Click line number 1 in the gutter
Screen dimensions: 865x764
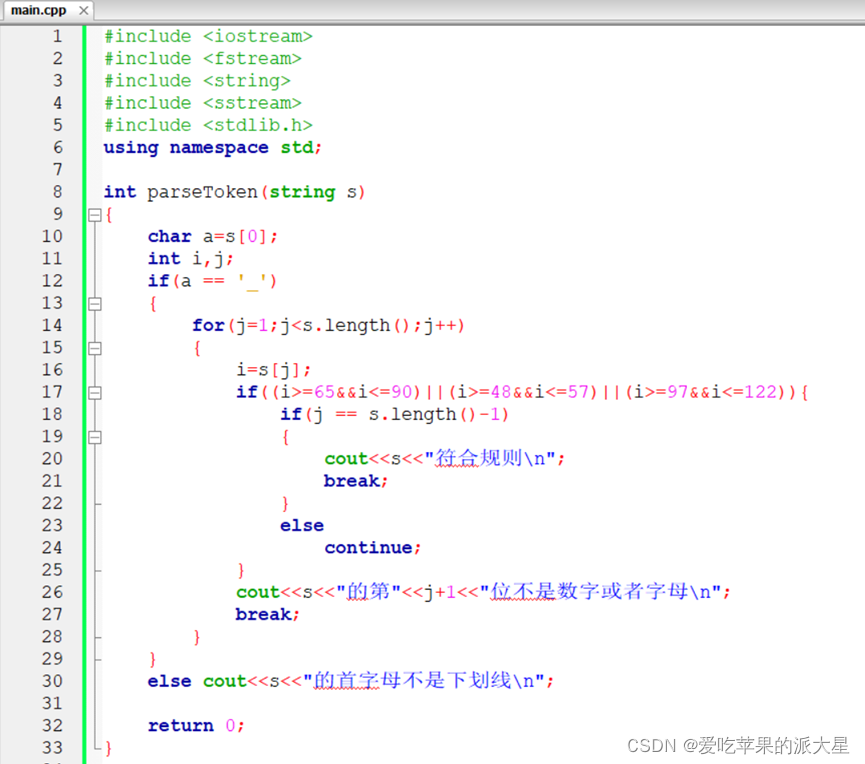57,36
